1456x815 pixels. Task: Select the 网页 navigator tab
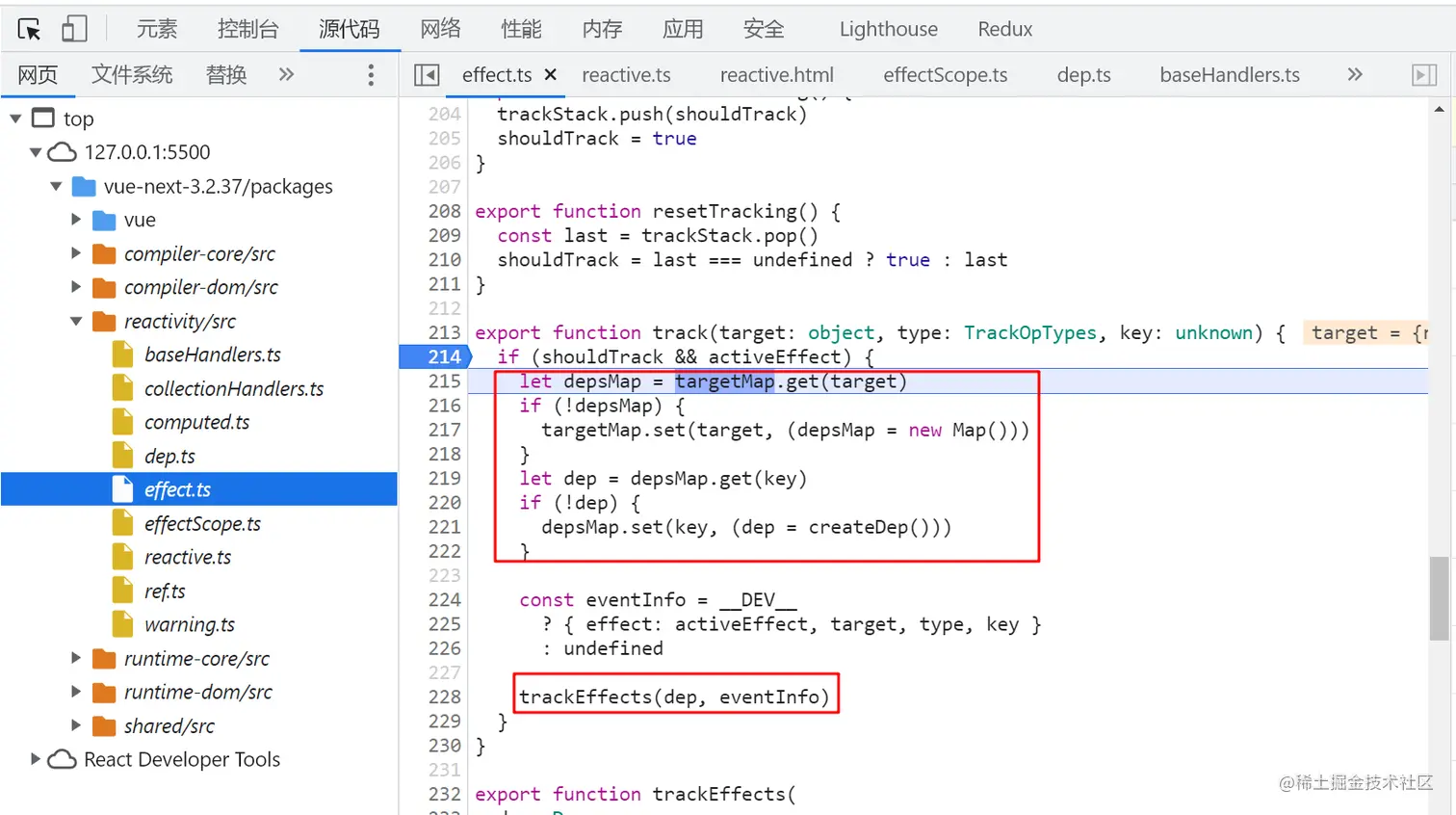coord(38,74)
